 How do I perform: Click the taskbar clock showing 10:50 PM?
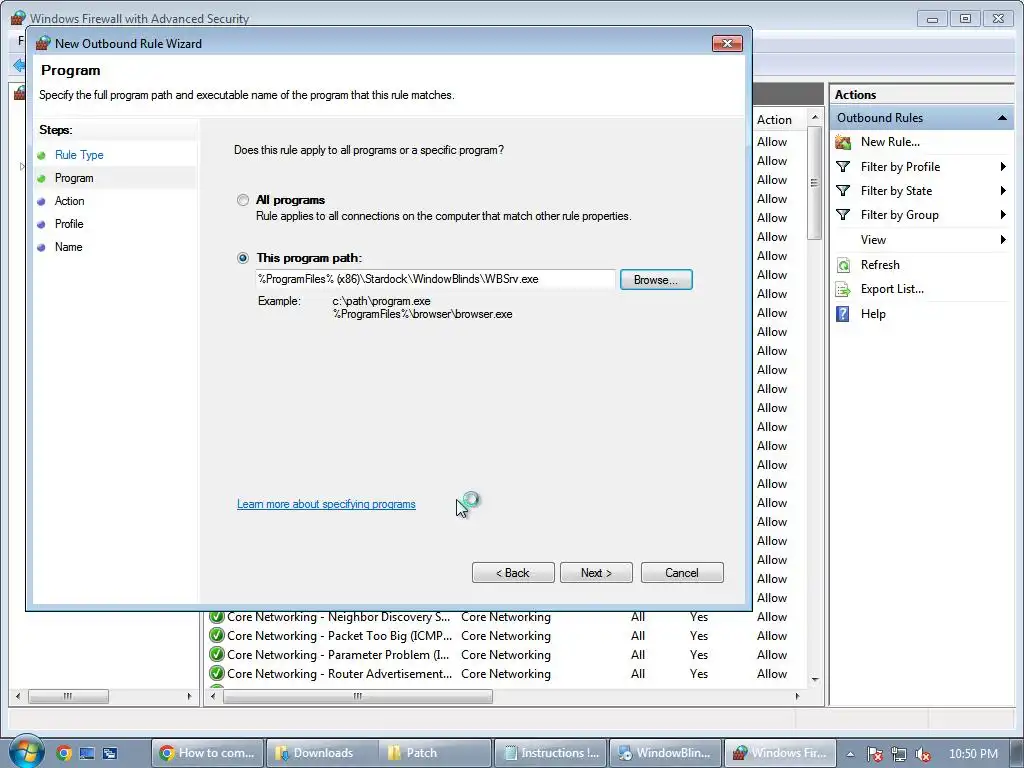(973, 754)
